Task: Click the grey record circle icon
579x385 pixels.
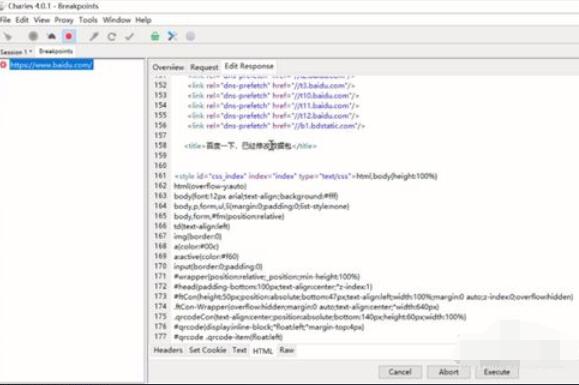Action: pos(33,36)
